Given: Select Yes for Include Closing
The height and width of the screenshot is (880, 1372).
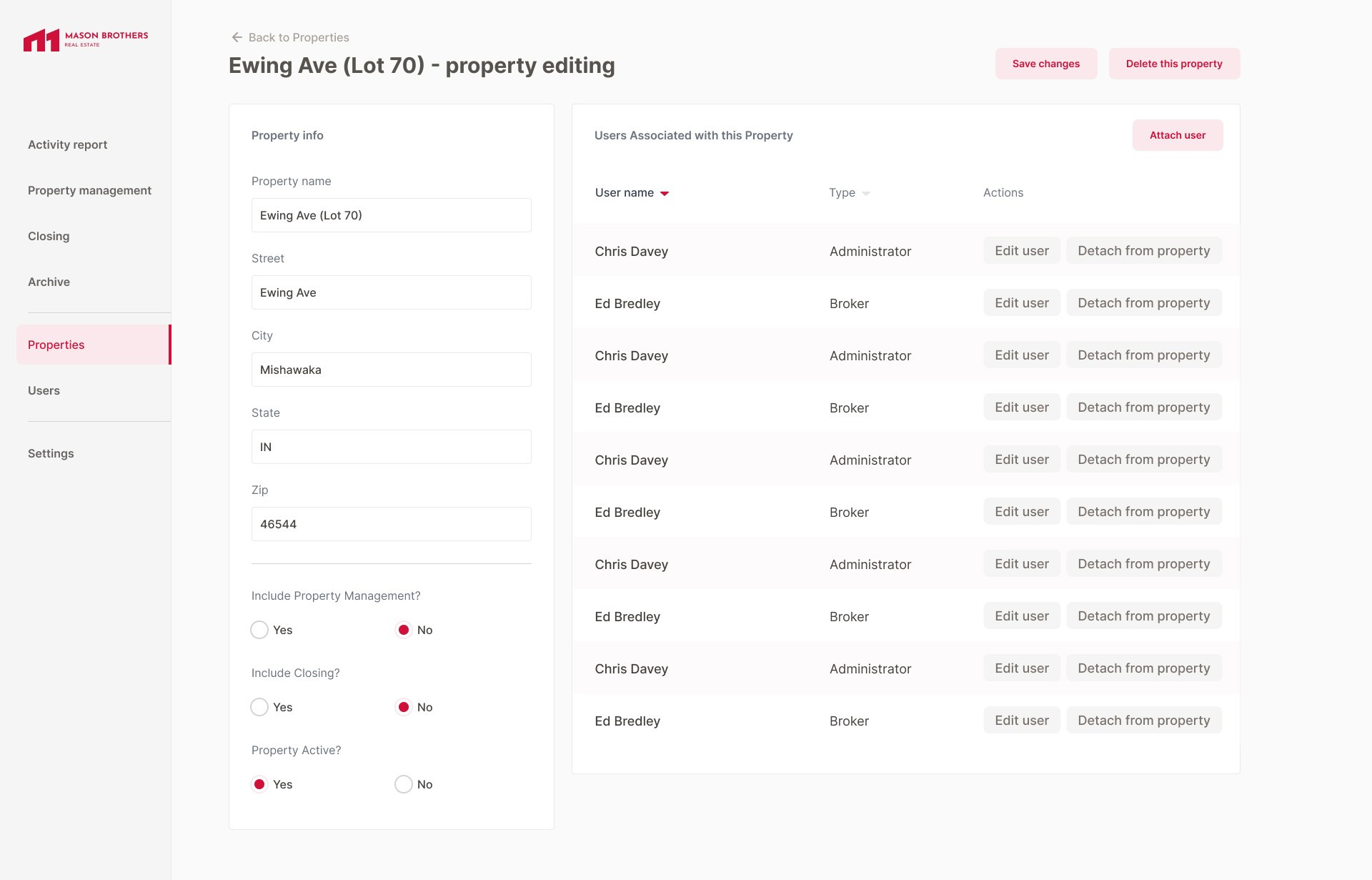Looking at the screenshot, I should pyautogui.click(x=259, y=707).
